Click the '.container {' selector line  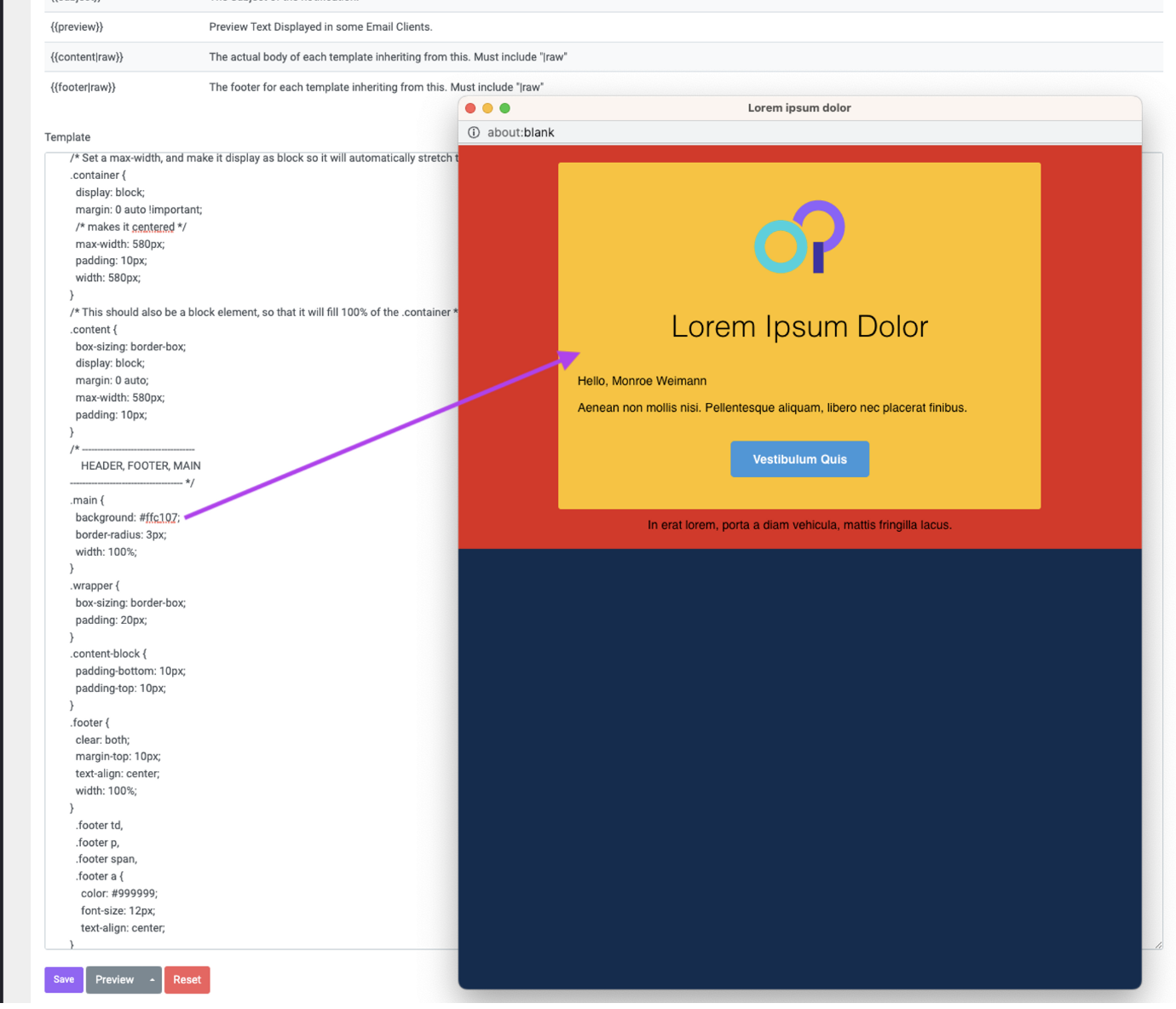(98, 175)
